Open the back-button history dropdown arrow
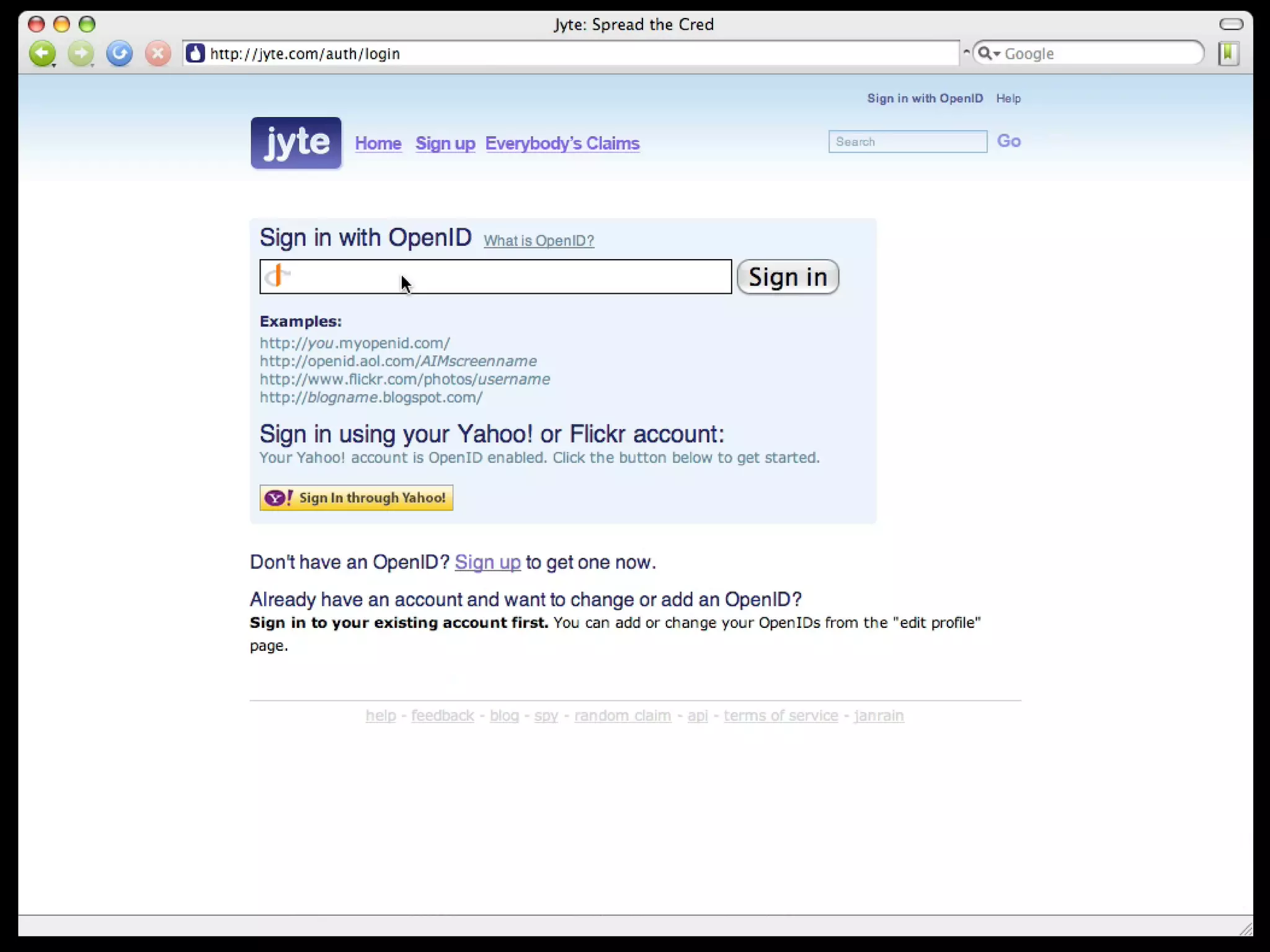Screen dimensions: 1270x952 54,65
